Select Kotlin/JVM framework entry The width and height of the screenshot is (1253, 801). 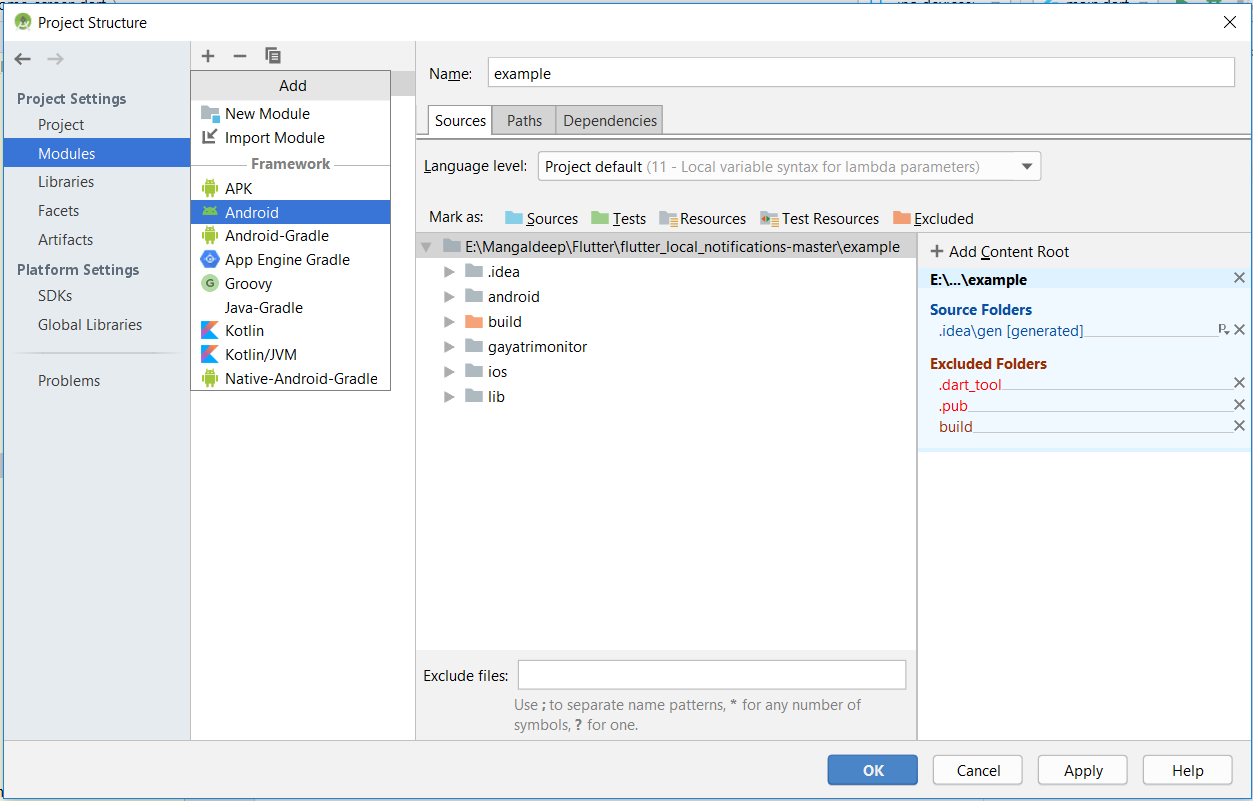coord(290,355)
